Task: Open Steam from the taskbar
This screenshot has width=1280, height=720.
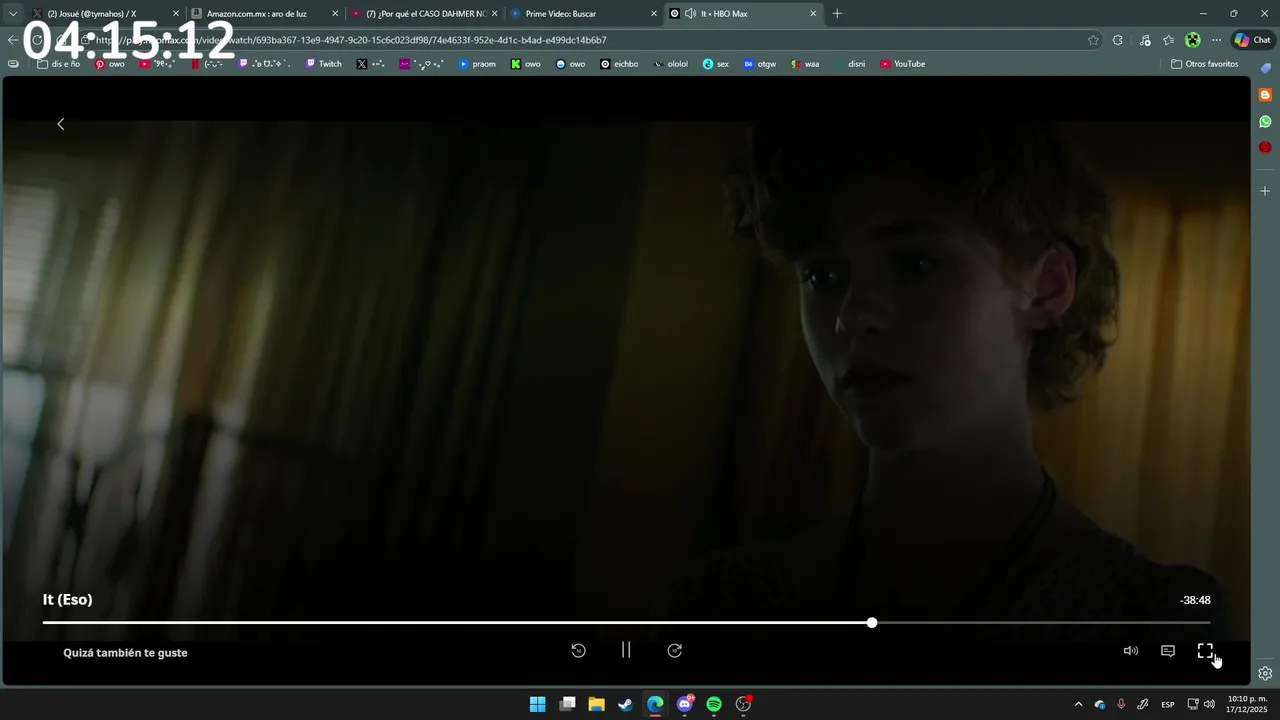Action: (x=625, y=704)
